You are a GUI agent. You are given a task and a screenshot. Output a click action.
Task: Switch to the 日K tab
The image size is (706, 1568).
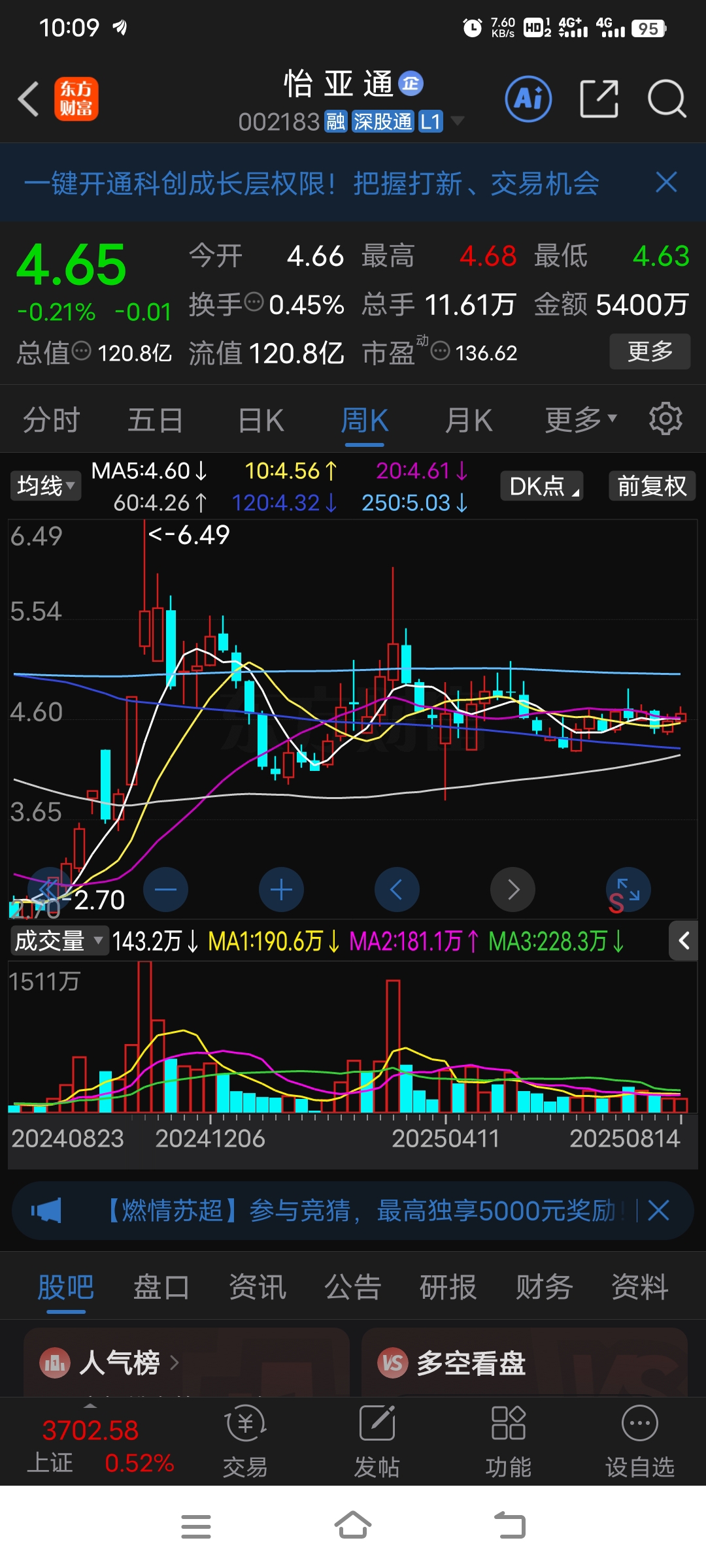[x=260, y=419]
